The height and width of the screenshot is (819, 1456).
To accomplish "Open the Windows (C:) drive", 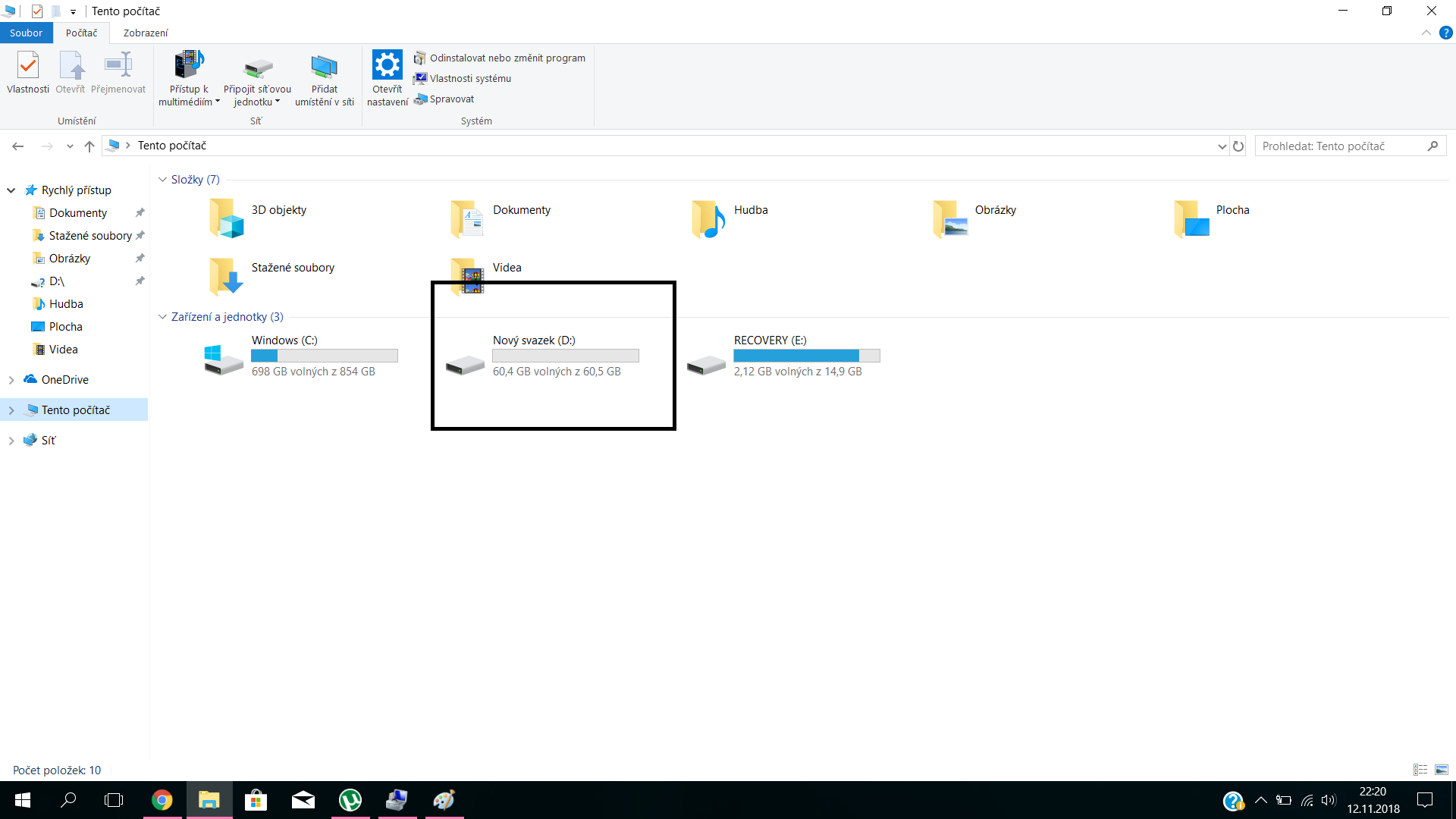I will [223, 359].
